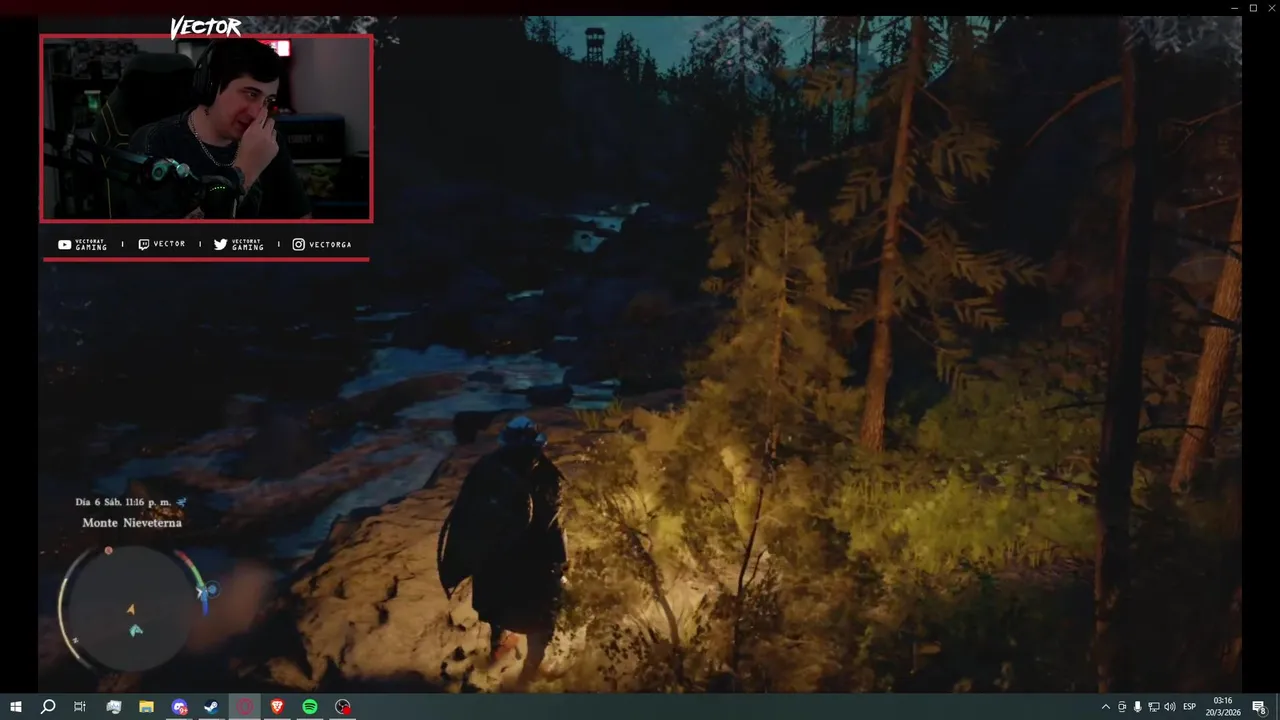Click the microphone tray icon
1280x720 pixels.
tap(1138, 707)
